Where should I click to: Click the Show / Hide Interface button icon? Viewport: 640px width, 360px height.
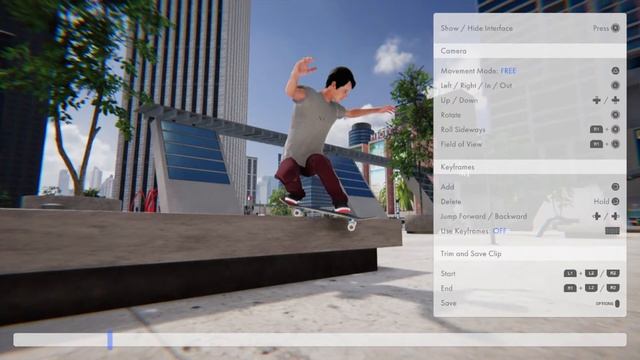[615, 28]
